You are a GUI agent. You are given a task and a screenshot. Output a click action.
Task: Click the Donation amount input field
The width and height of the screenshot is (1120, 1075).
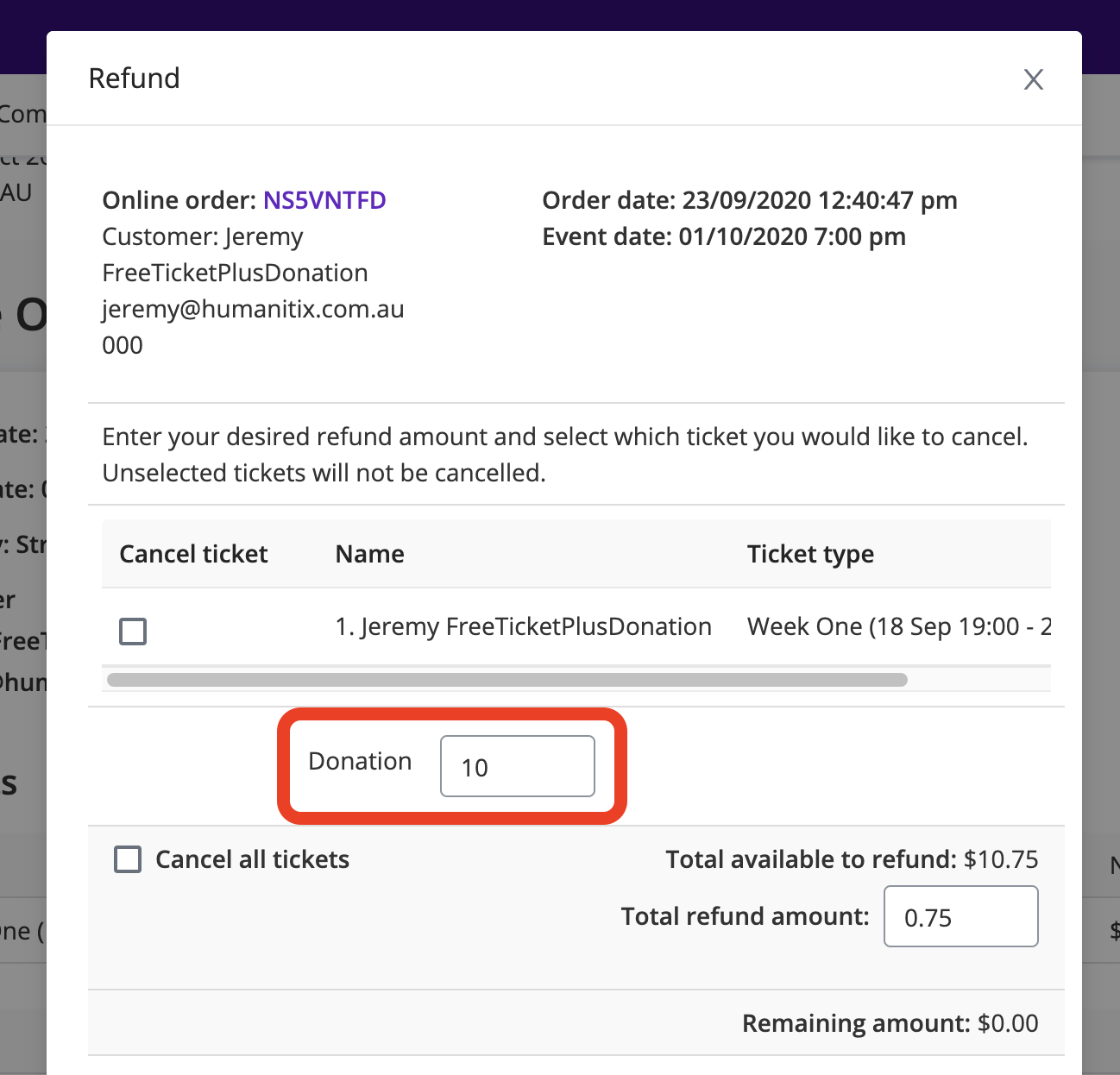click(518, 766)
